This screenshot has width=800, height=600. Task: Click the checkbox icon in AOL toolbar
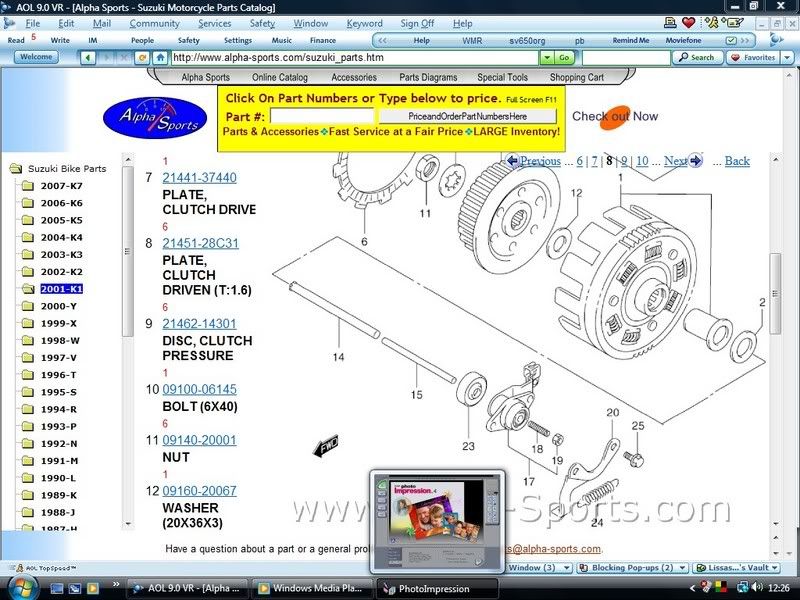tap(731, 40)
